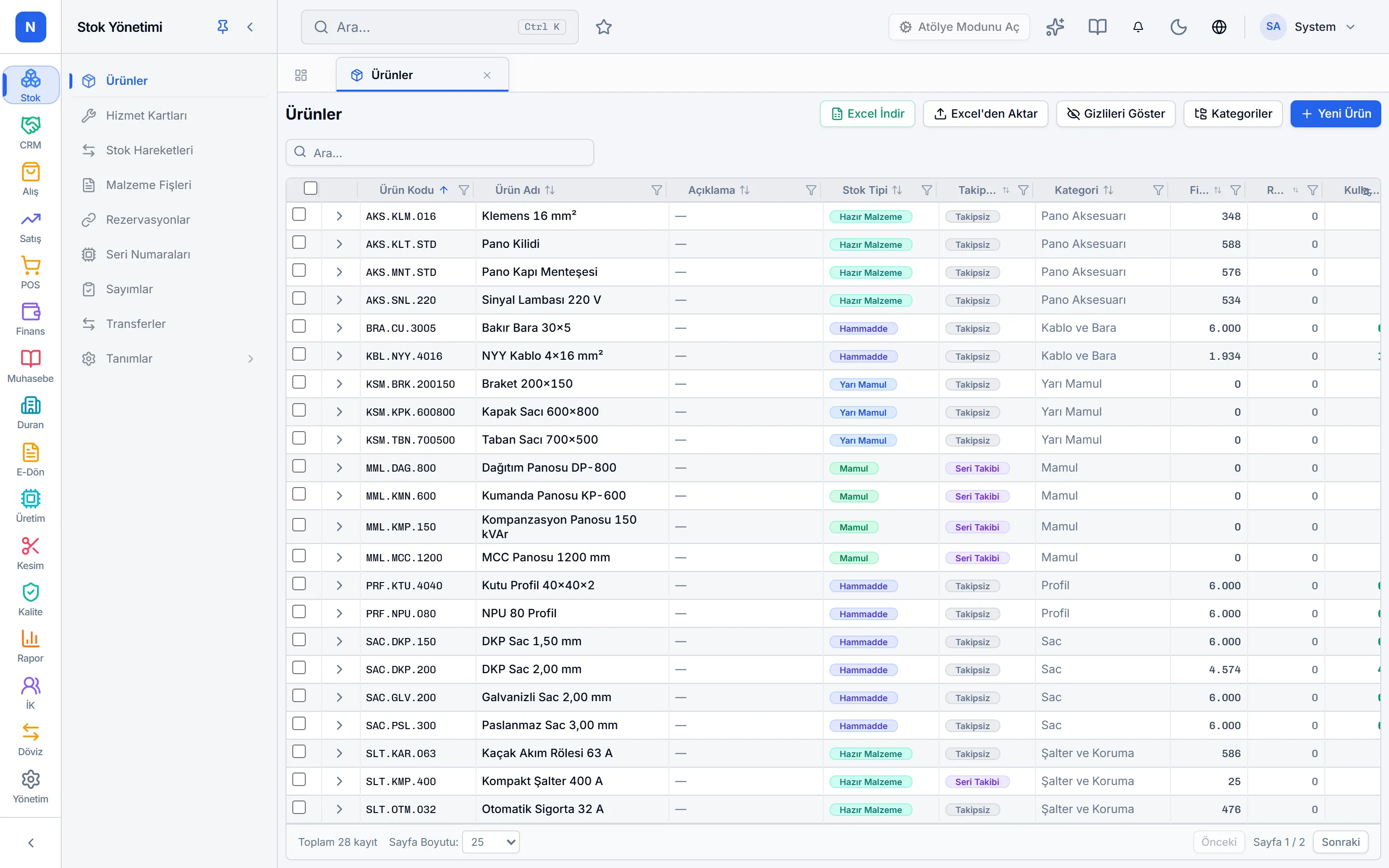Check the AKS.KLM.016 row checkbox

click(299, 215)
